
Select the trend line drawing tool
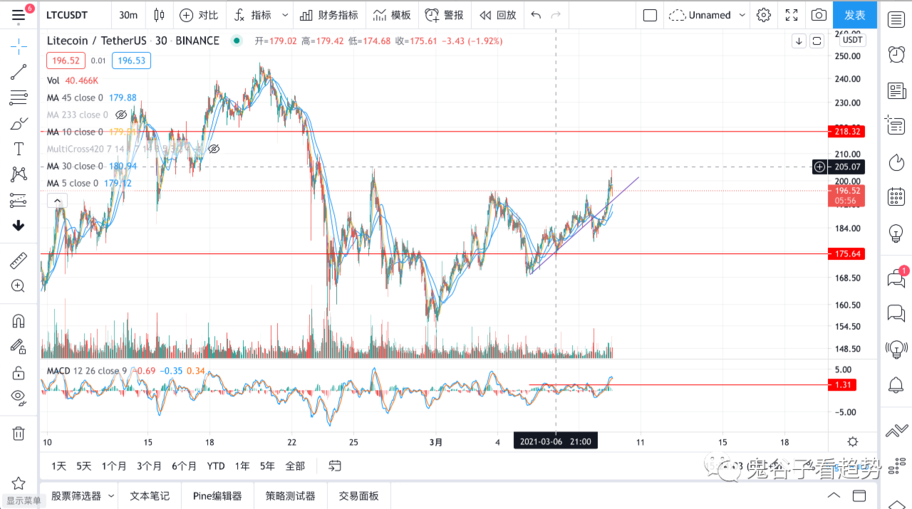point(18,72)
